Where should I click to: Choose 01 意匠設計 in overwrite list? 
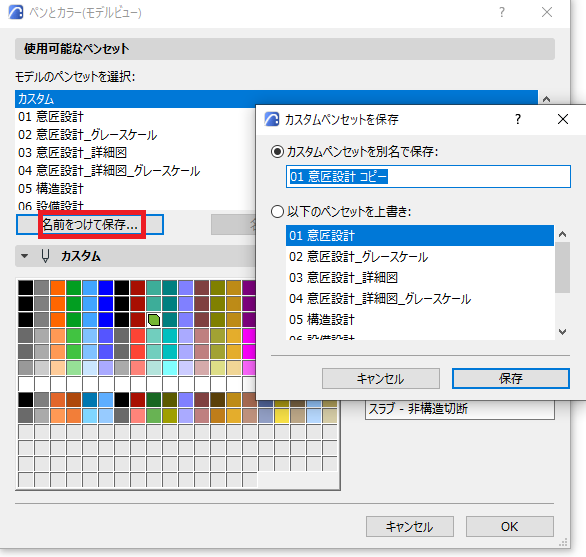(420, 236)
